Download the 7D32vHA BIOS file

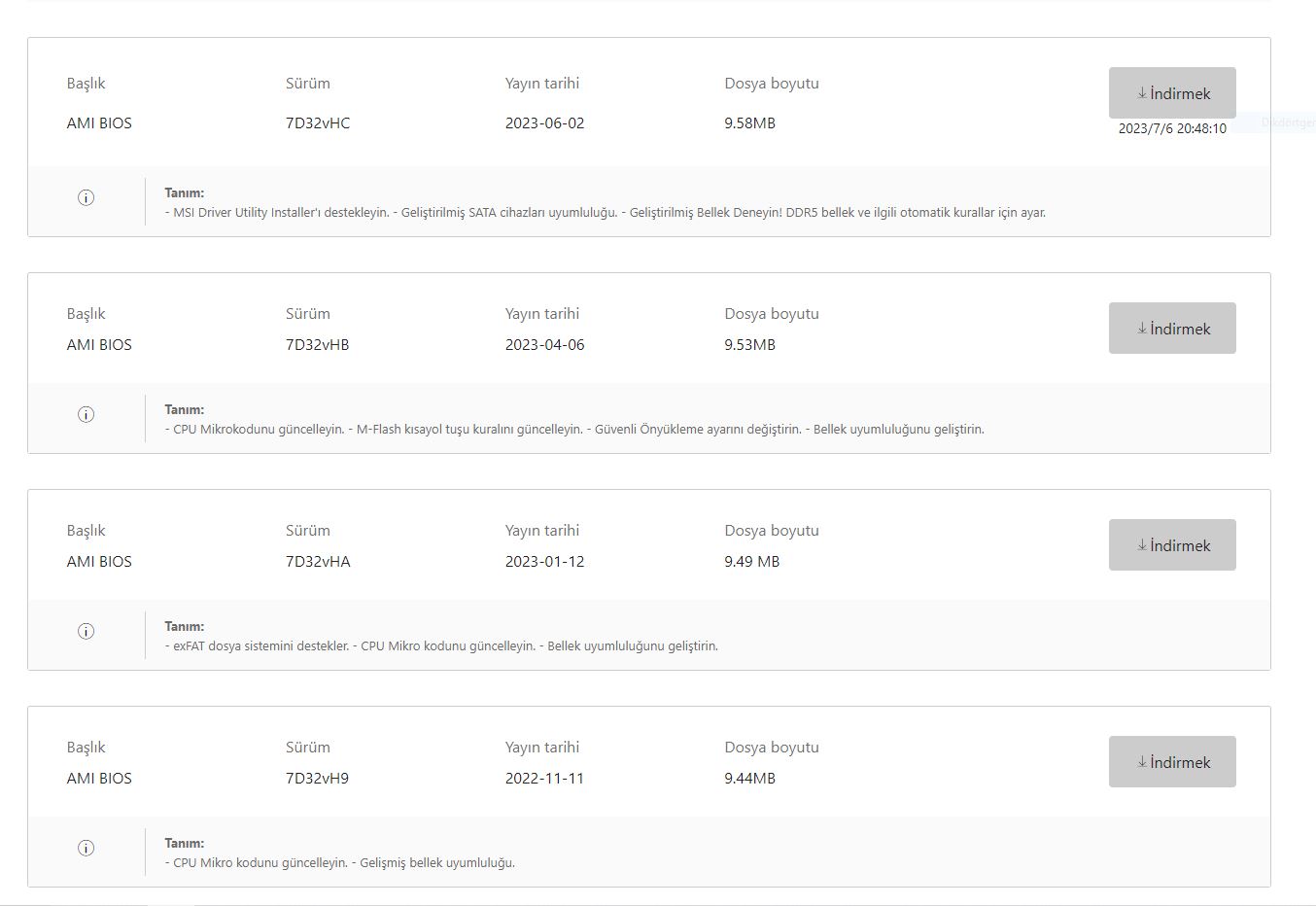point(1172,545)
